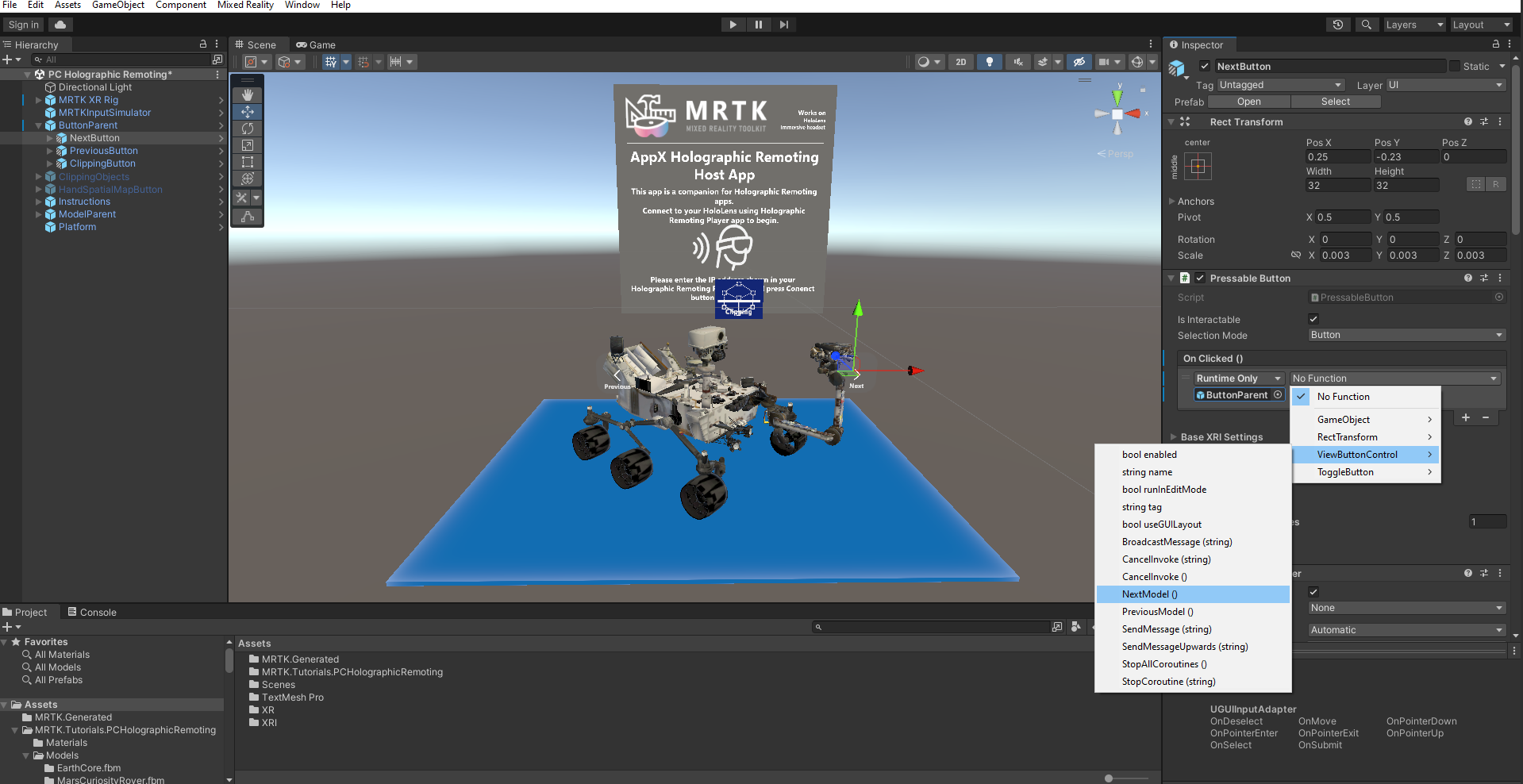Open the GameObject menu
This screenshot has width=1523, height=784.
pyautogui.click(x=117, y=5)
